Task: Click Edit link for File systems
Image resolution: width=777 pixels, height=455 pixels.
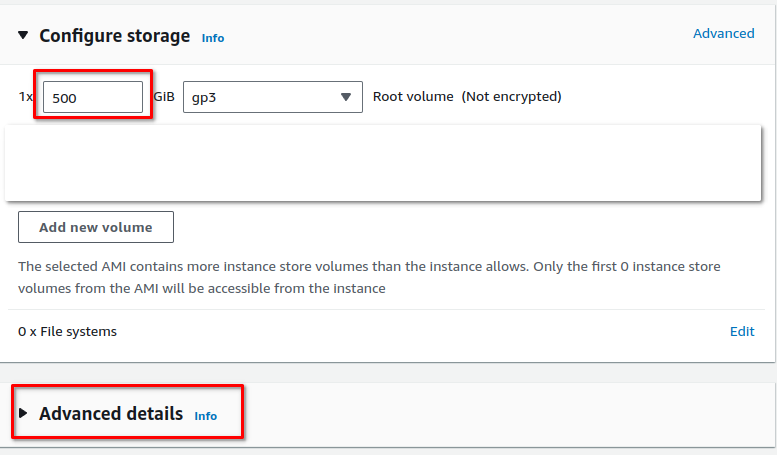Action: click(742, 331)
